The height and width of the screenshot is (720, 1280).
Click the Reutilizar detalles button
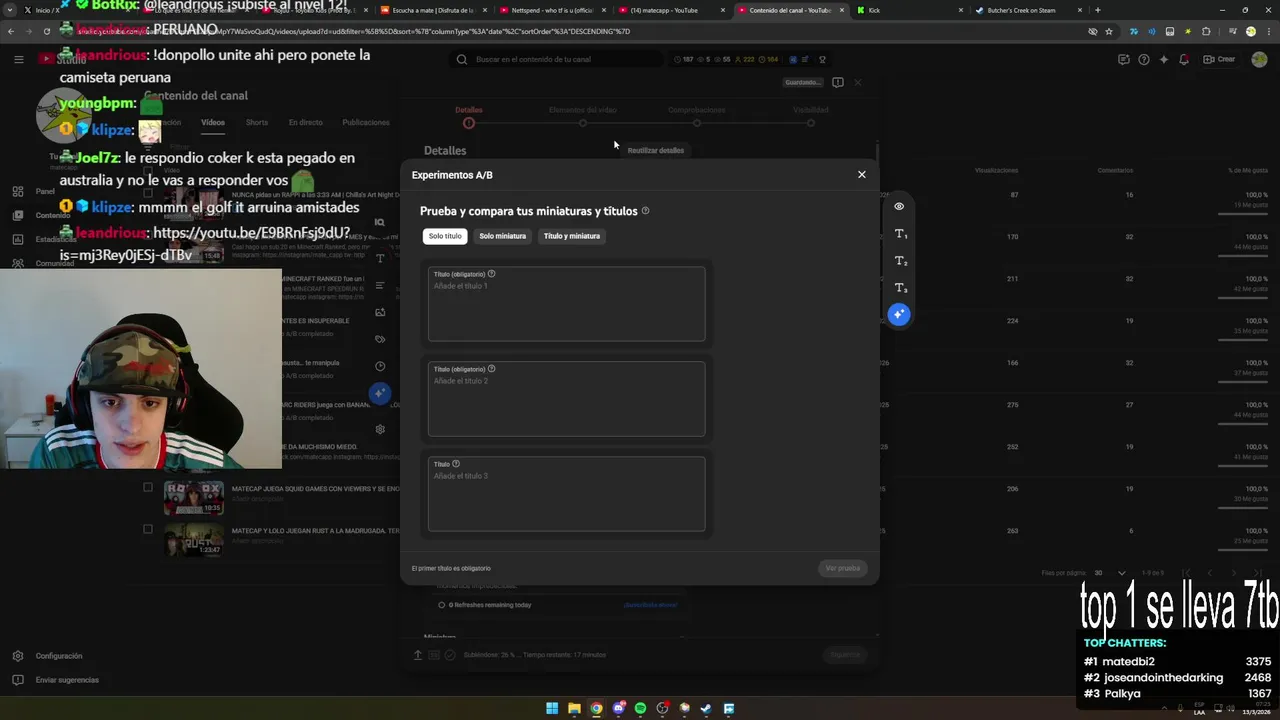(x=656, y=150)
